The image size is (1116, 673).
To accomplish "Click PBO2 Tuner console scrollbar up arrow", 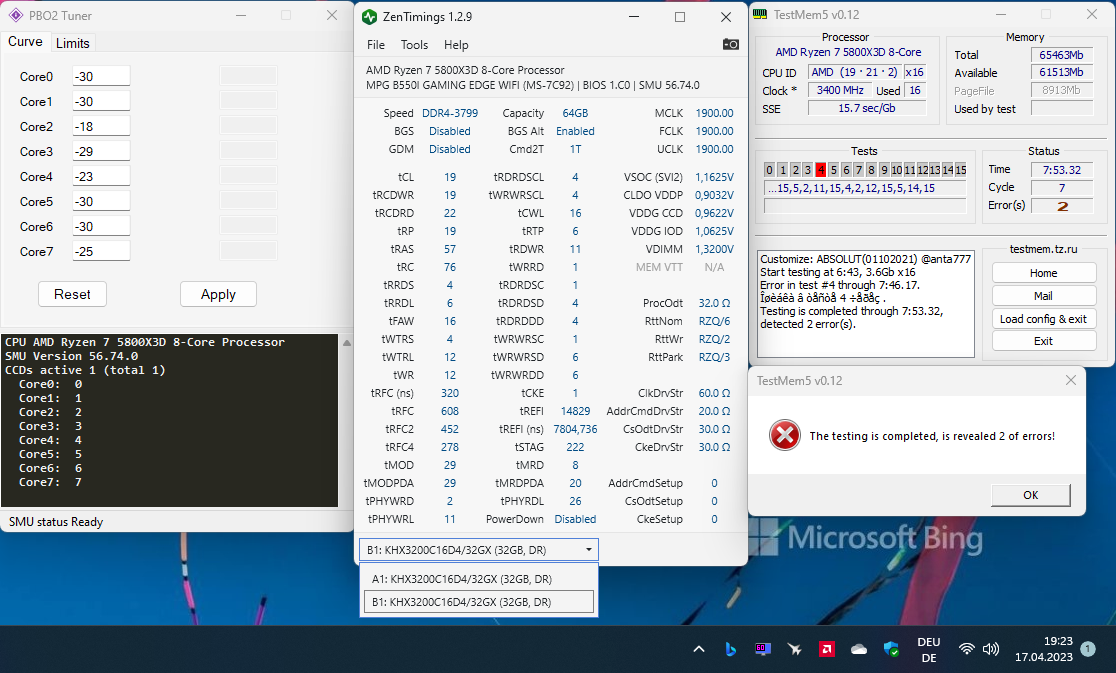I will pos(347,342).
